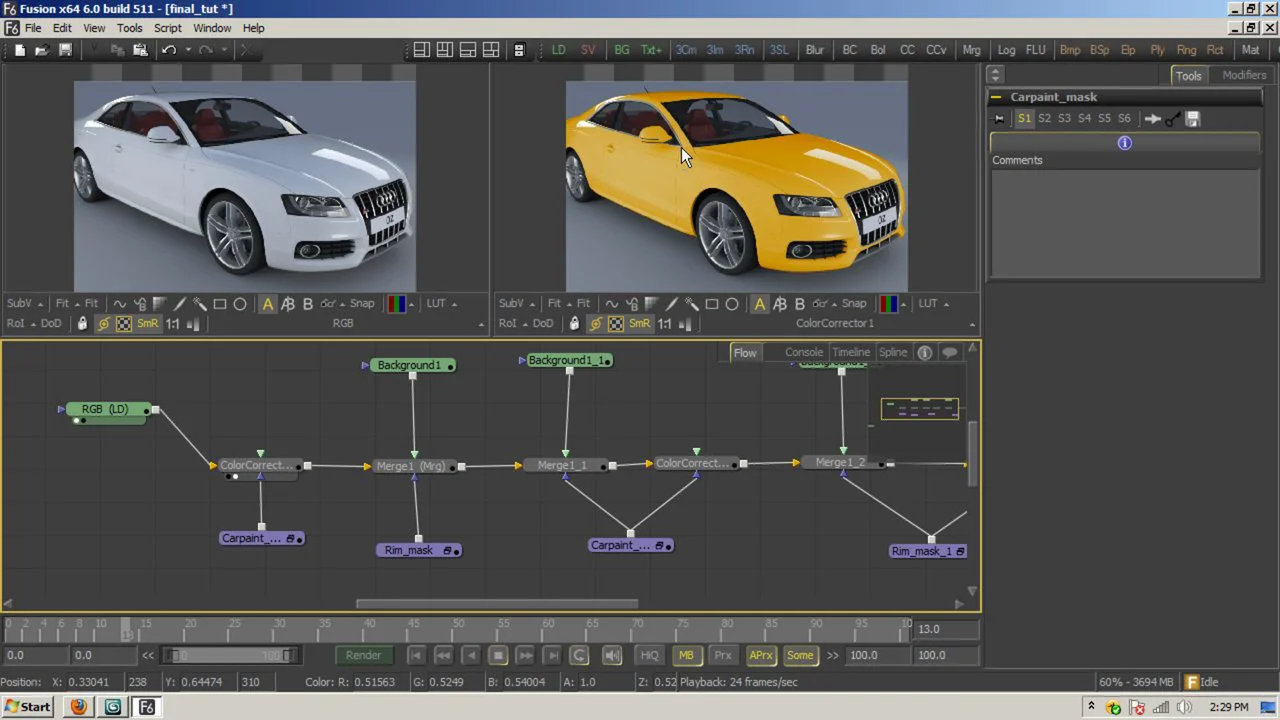
Task: Collapse the Carpaint_mask tool header
Action: pyautogui.click(x=996, y=97)
